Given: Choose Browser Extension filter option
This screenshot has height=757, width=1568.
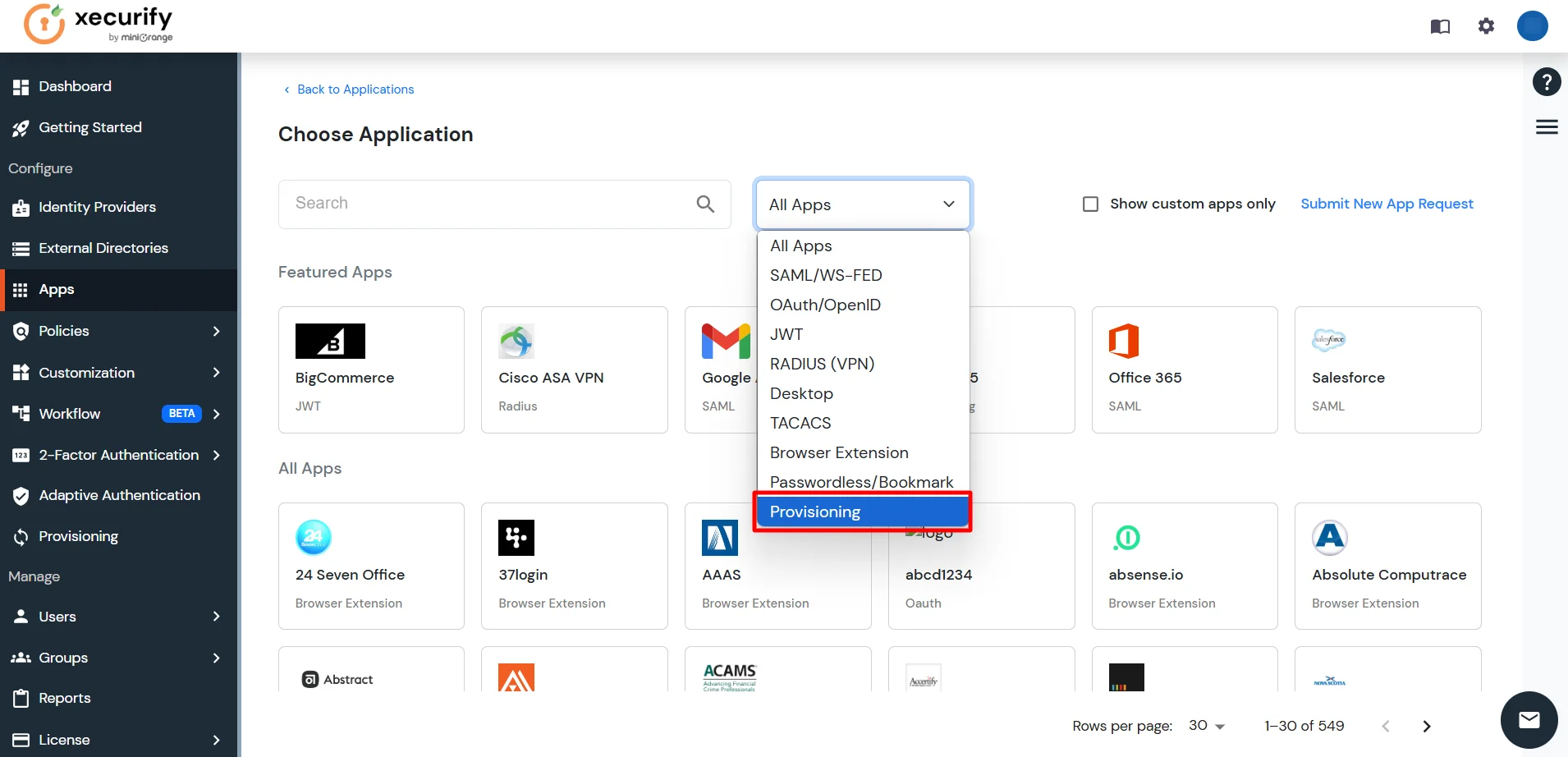Looking at the screenshot, I should point(863,452).
